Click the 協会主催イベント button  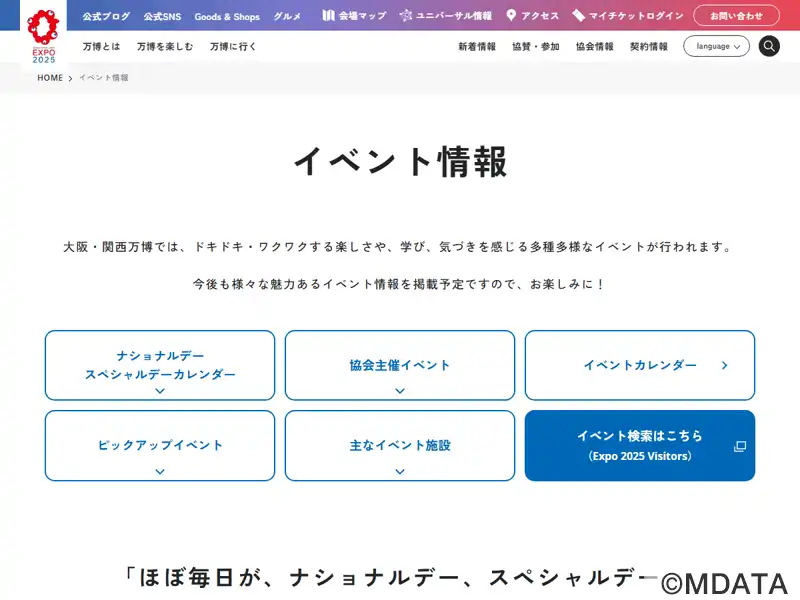click(400, 365)
